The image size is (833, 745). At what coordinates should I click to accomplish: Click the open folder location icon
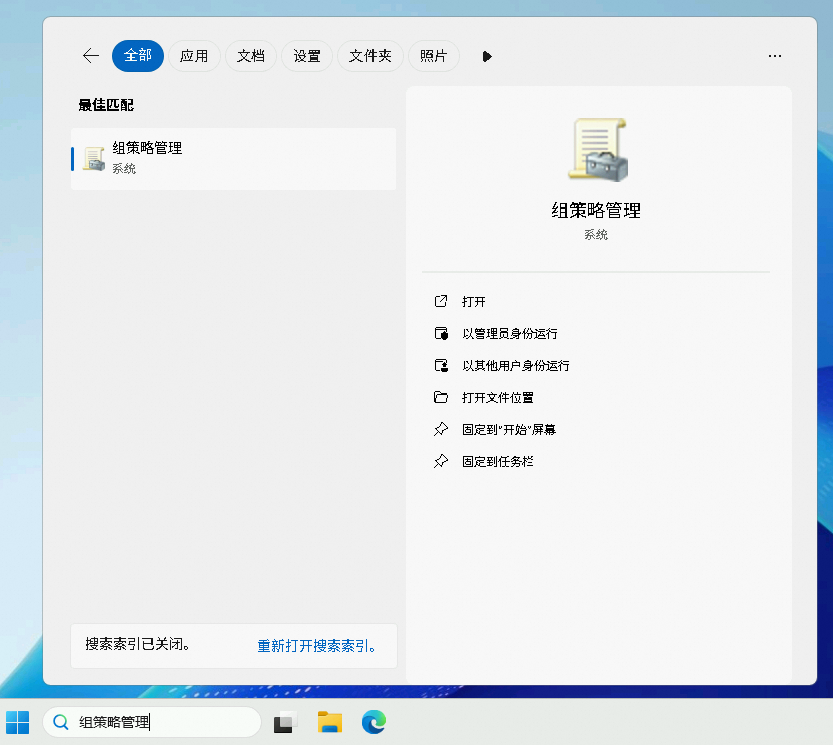click(441, 397)
